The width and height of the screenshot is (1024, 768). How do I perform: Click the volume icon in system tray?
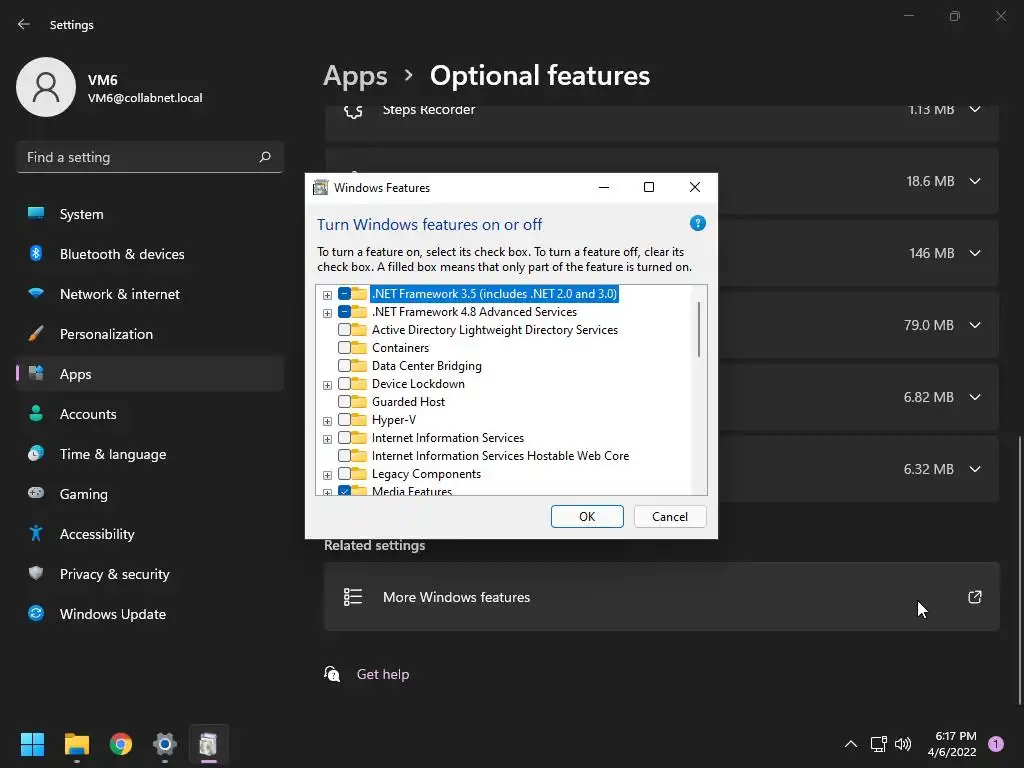[903, 744]
